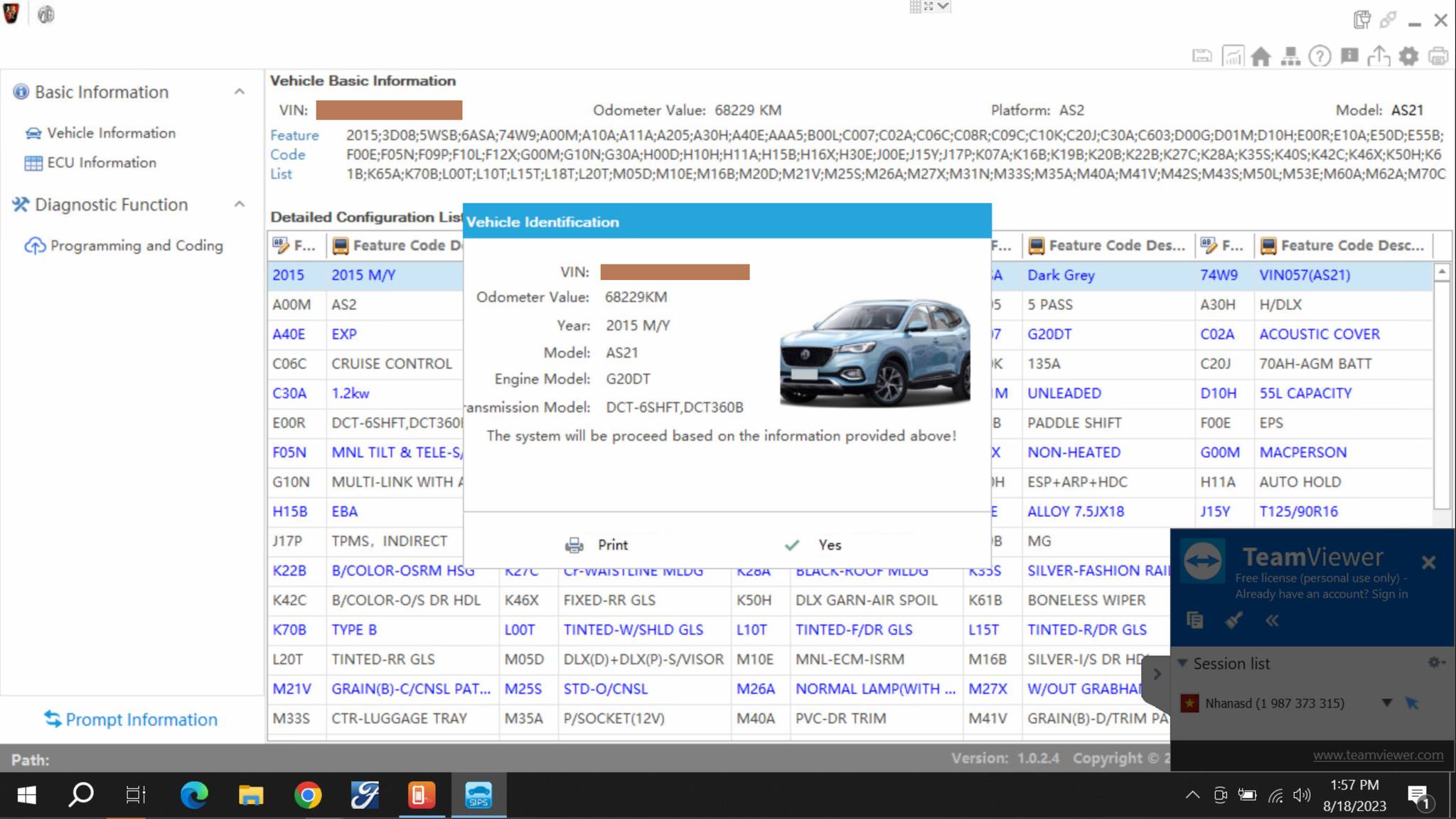
Task: Click the first Feature Code Description column header
Action: pyautogui.click(x=397, y=245)
